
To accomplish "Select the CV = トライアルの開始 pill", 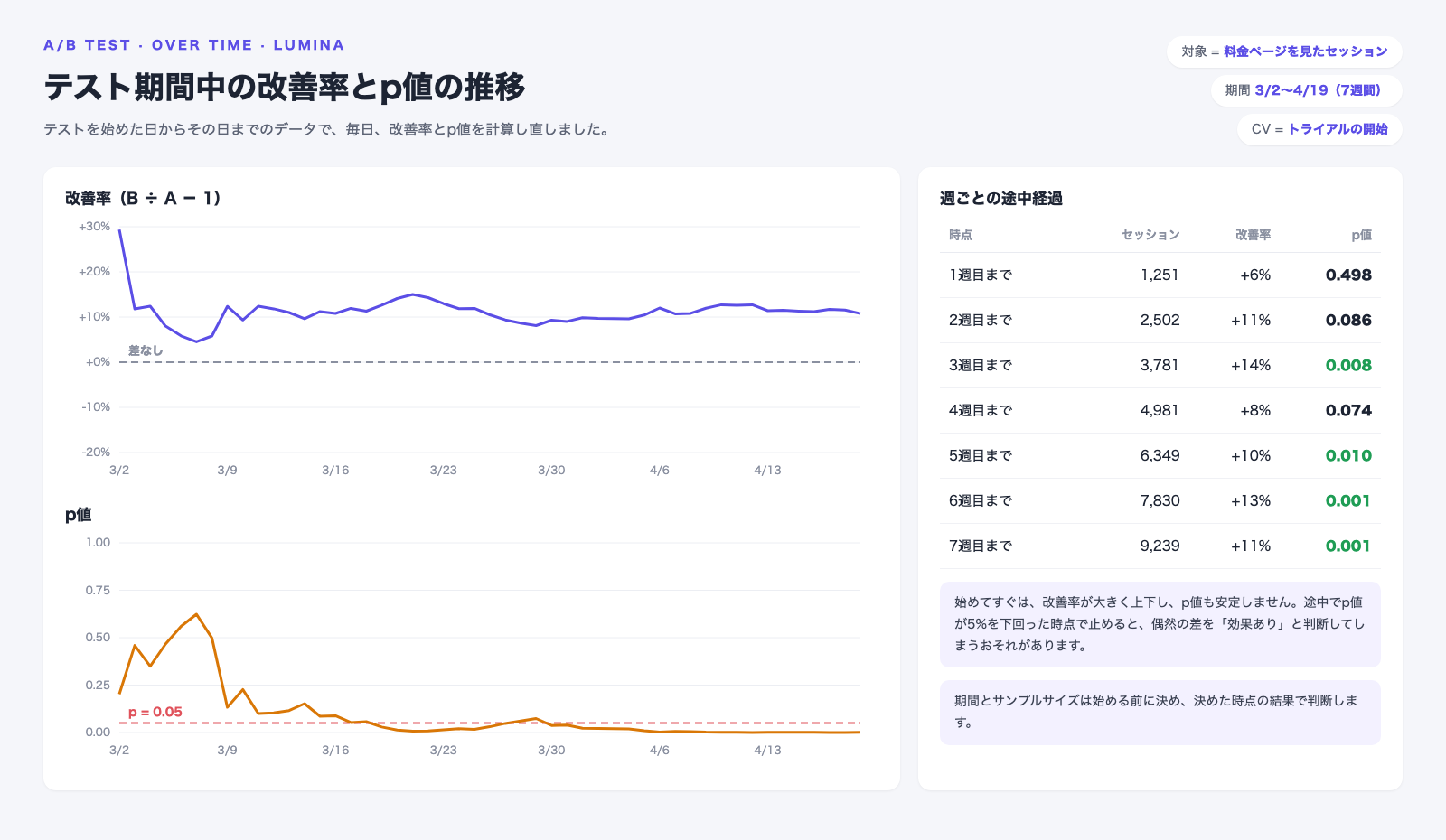I will 1319,129.
